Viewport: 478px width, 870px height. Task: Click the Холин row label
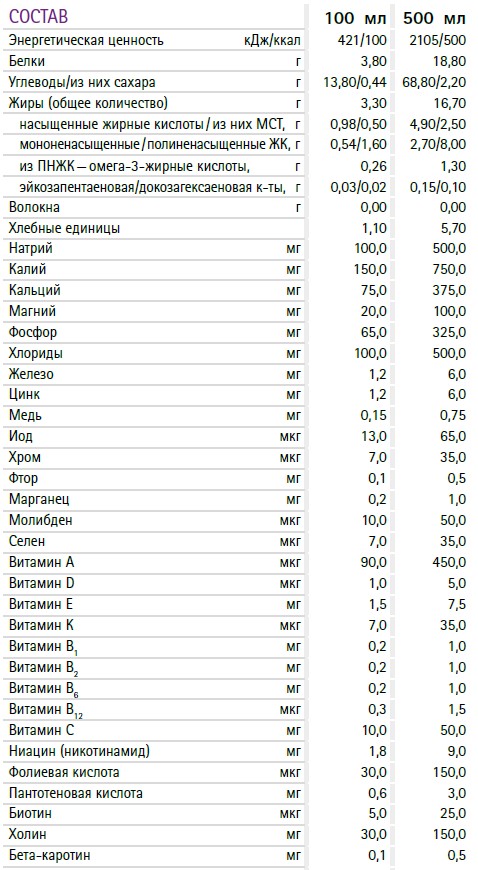[28, 834]
